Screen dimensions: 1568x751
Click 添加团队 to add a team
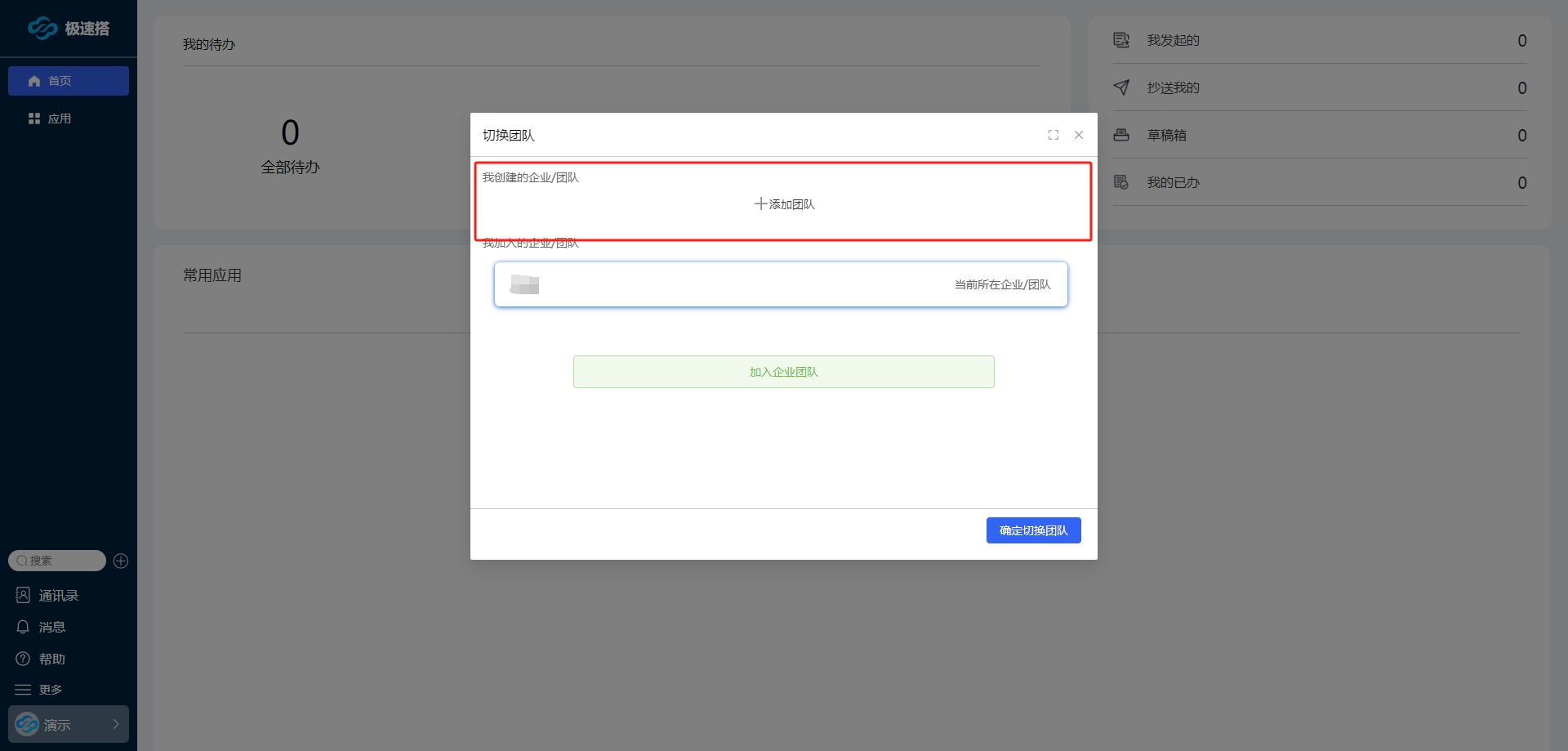[784, 204]
